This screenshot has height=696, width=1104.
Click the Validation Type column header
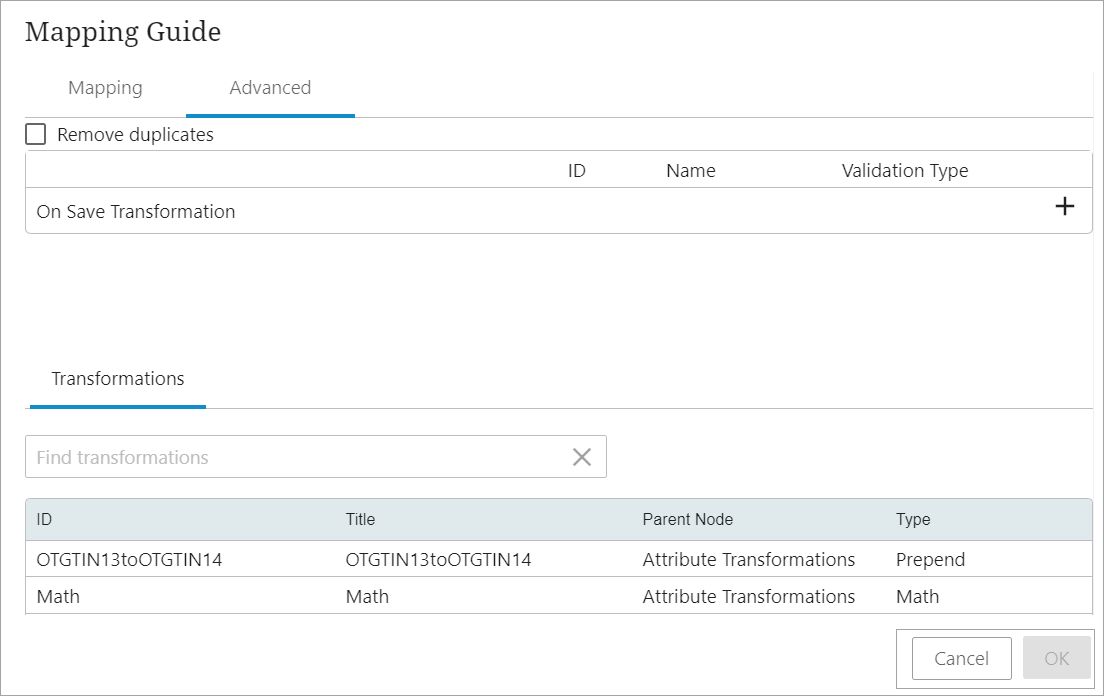904,170
